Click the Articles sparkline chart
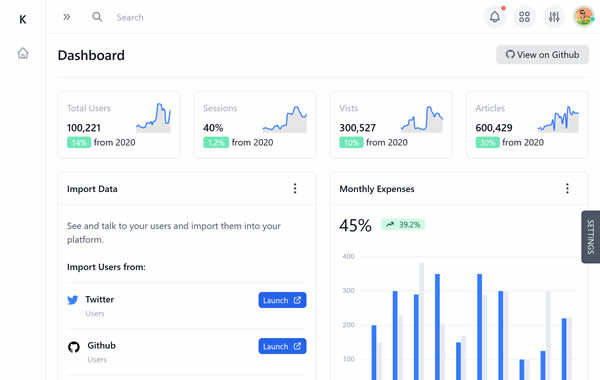 point(558,119)
